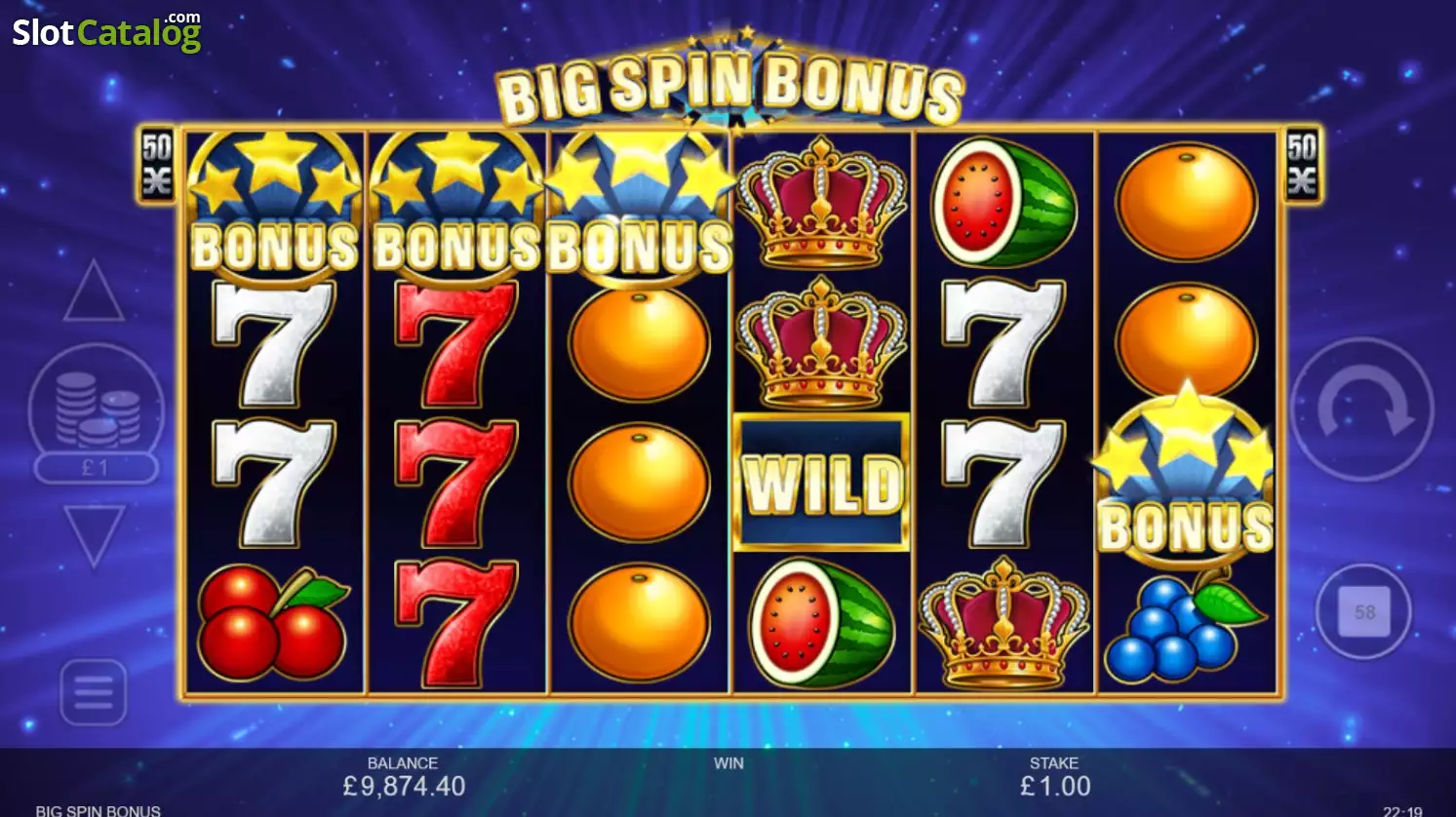Open the hamburger menu icon

click(x=94, y=692)
